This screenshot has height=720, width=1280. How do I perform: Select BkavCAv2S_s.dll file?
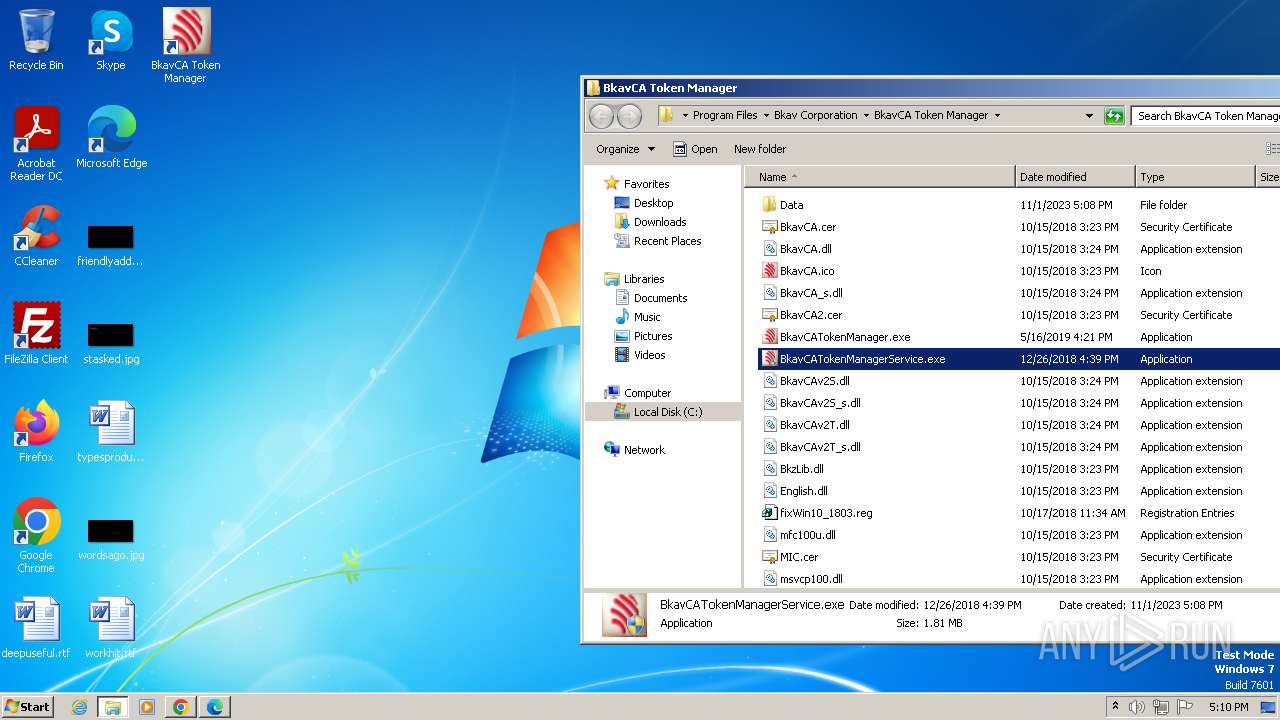pyautogui.click(x=811, y=403)
